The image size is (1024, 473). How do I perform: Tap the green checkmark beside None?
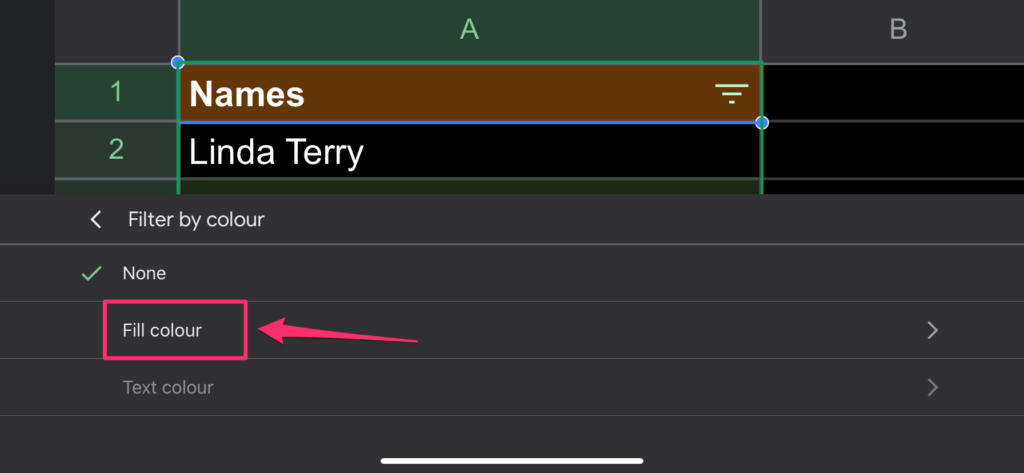coord(91,274)
